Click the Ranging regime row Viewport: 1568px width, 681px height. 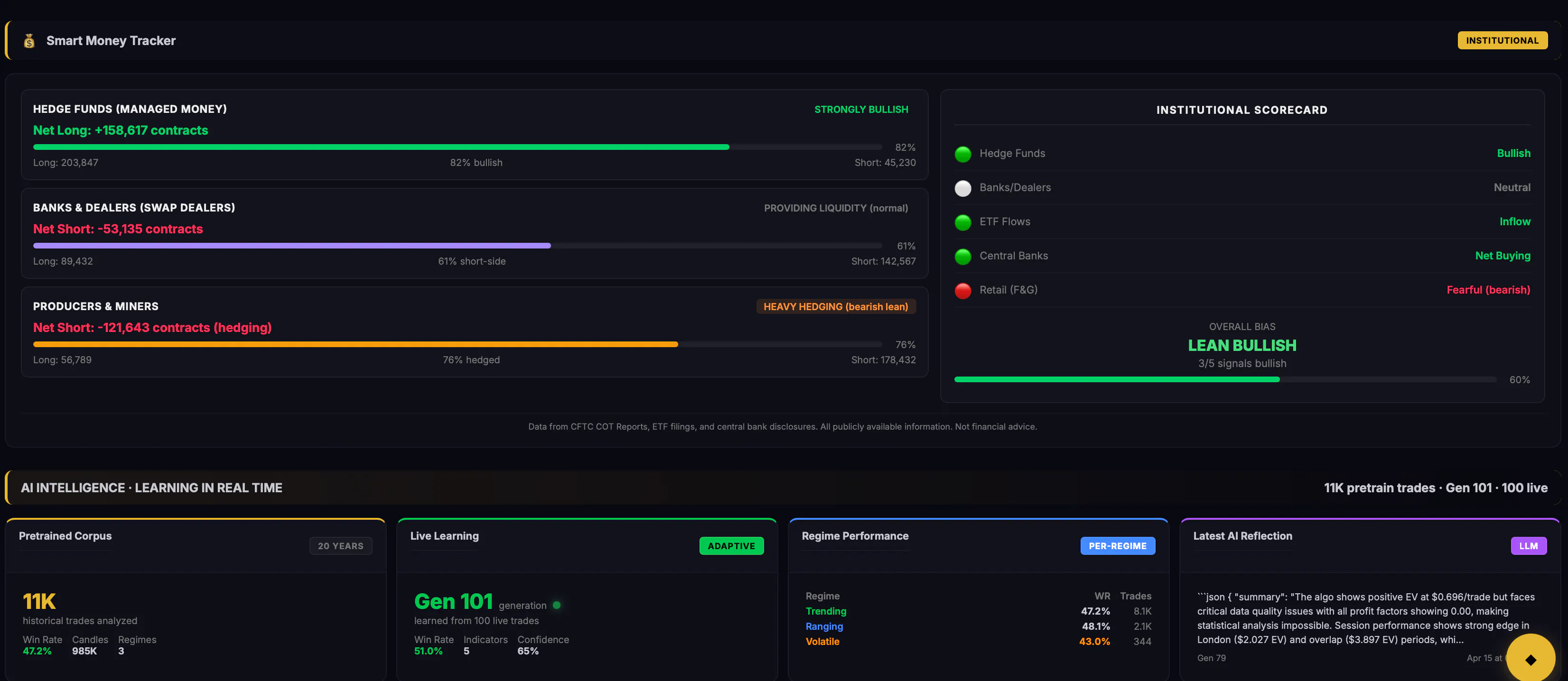(978, 626)
